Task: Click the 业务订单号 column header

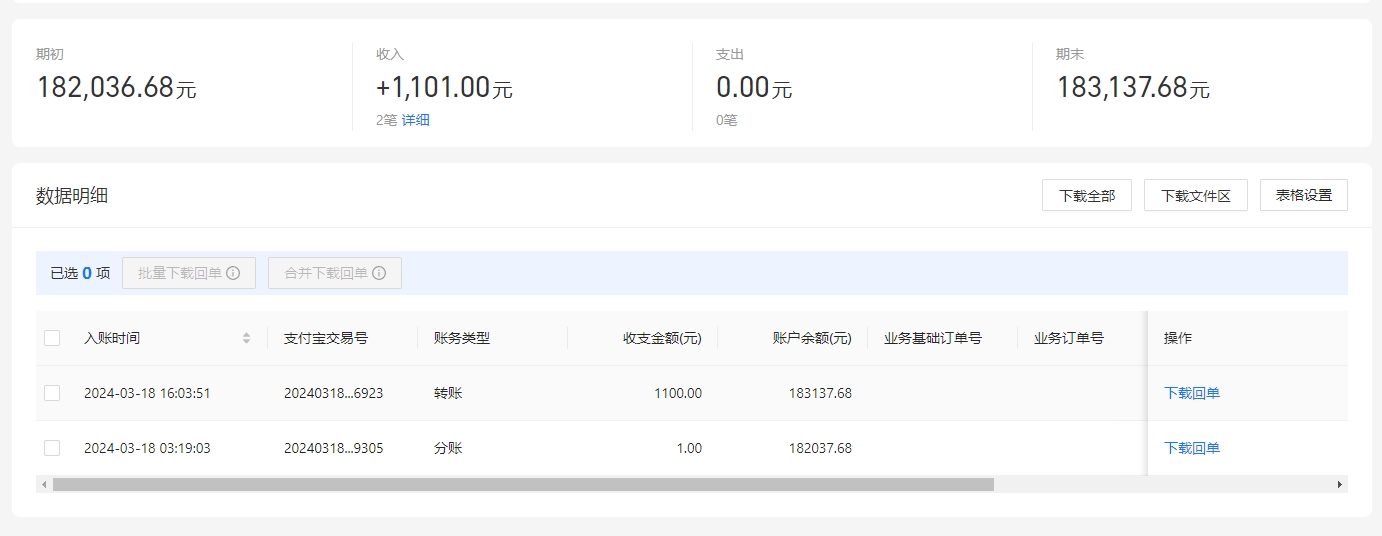Action: [x=1069, y=338]
